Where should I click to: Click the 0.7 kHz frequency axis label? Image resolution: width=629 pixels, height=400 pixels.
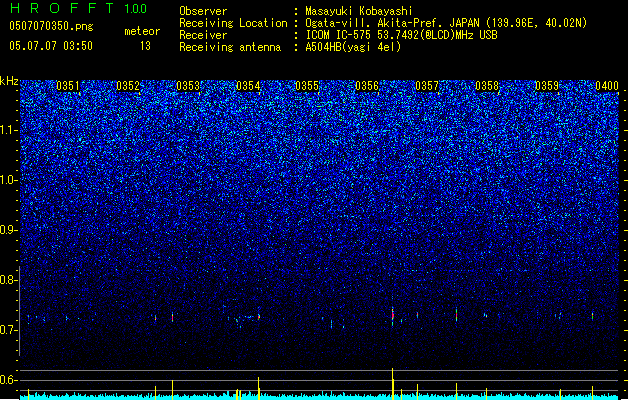[x=8, y=330]
